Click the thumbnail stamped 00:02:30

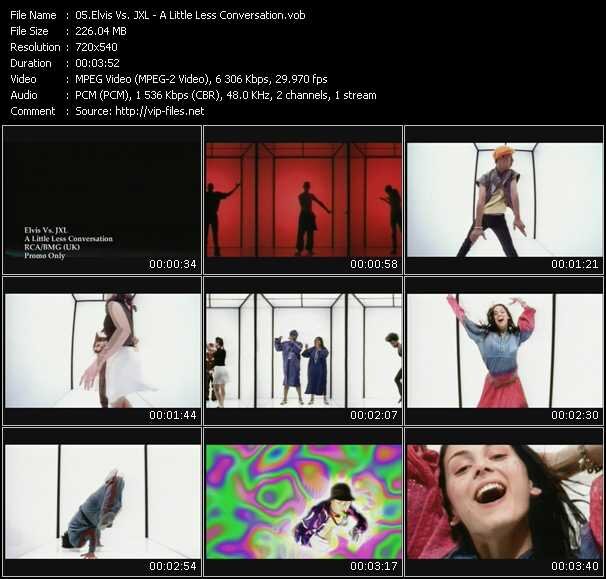coord(504,351)
